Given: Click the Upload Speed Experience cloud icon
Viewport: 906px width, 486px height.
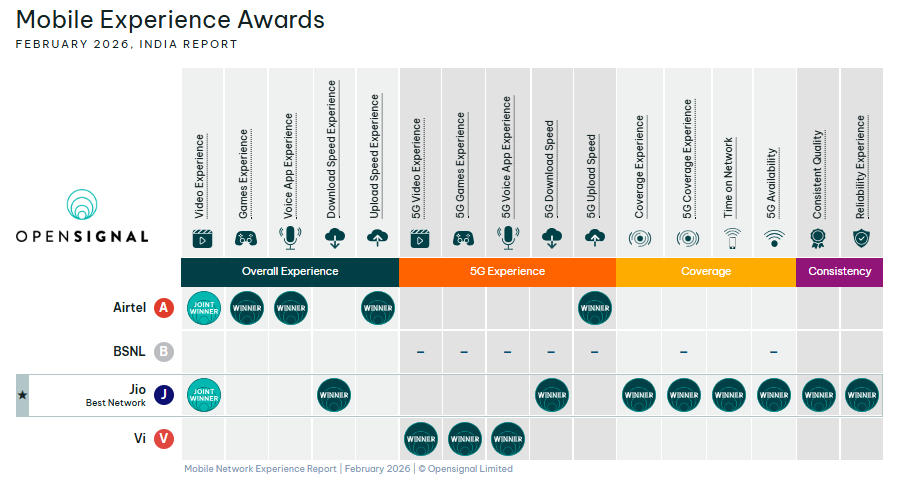Looking at the screenshot, I should [378, 238].
